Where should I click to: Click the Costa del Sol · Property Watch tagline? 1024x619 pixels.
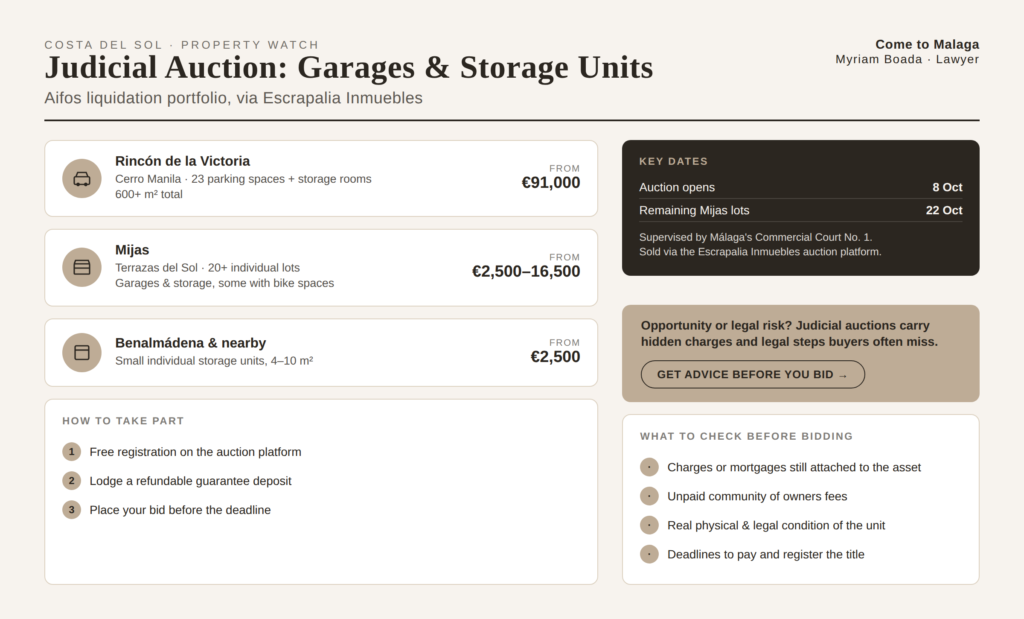pyautogui.click(x=182, y=44)
